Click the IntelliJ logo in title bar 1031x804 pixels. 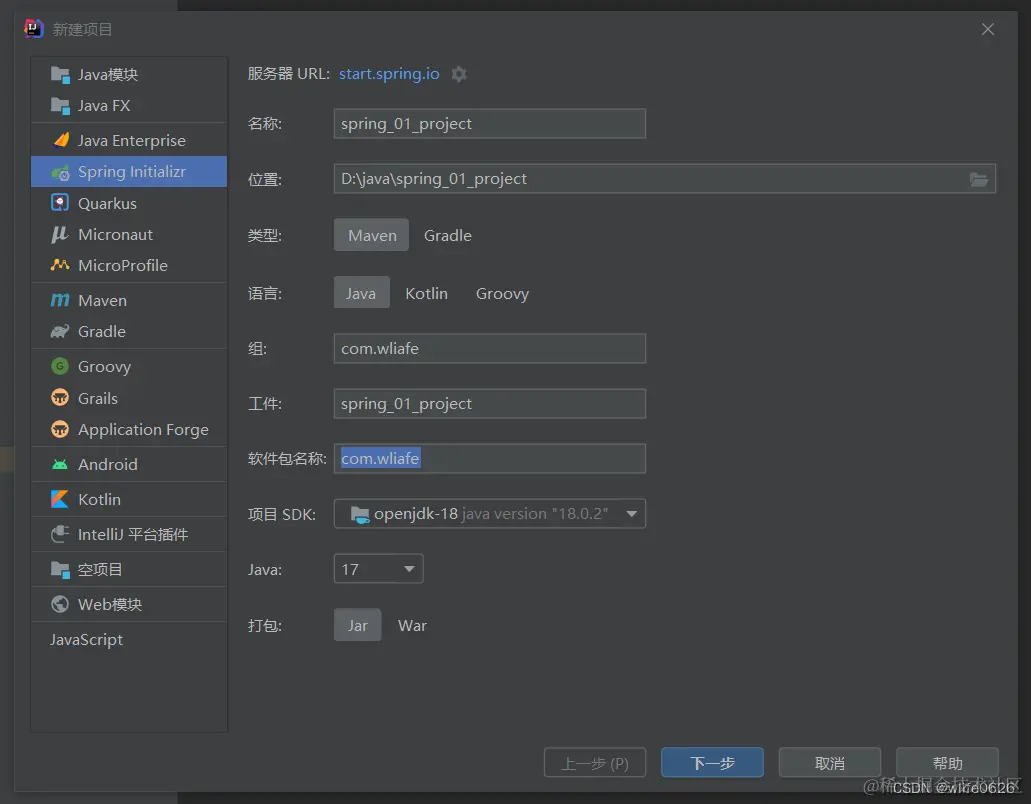click(x=34, y=29)
